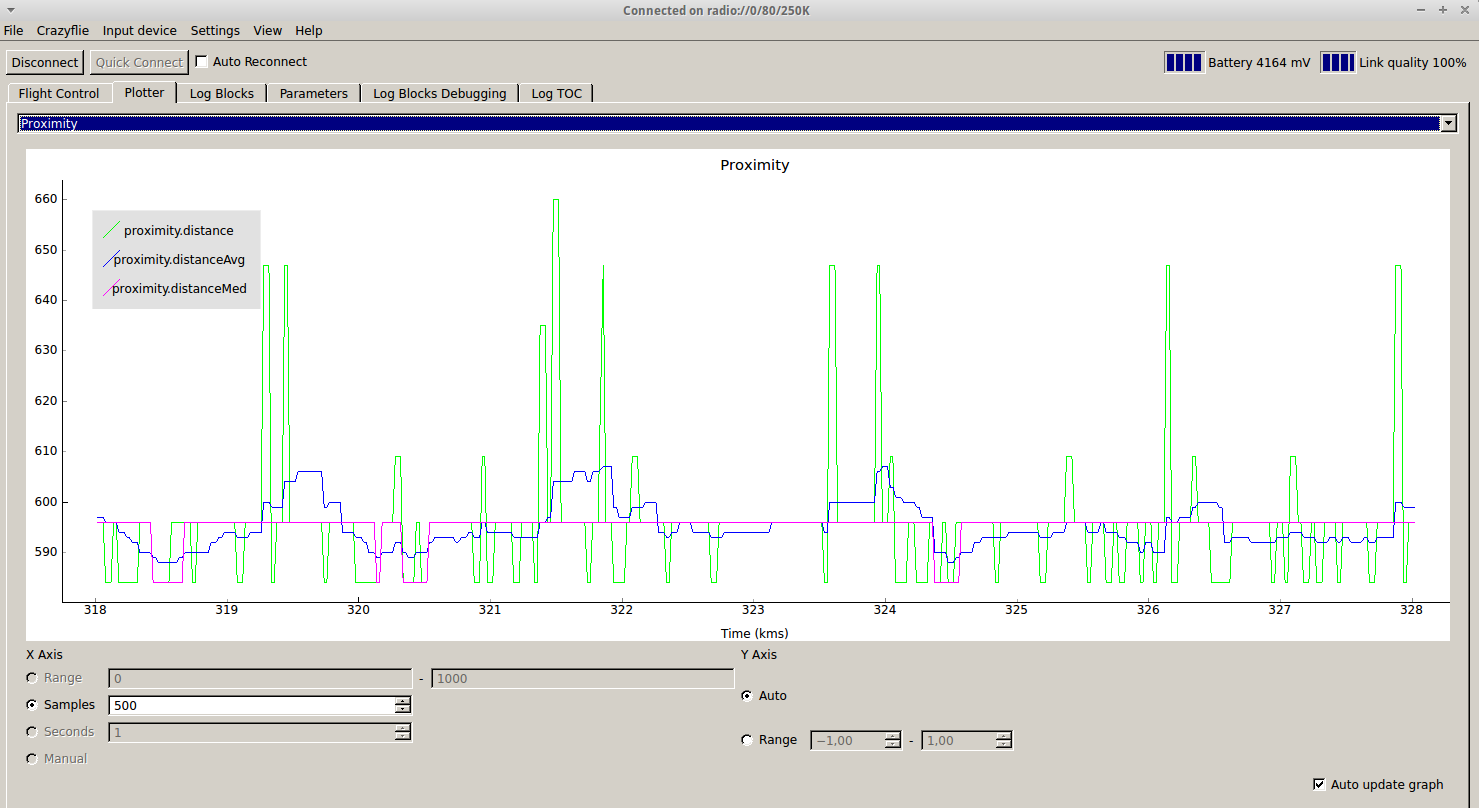Screen dimensions: 1479x808
Task: Click the link quality indicator icon
Action: click(x=1337, y=62)
